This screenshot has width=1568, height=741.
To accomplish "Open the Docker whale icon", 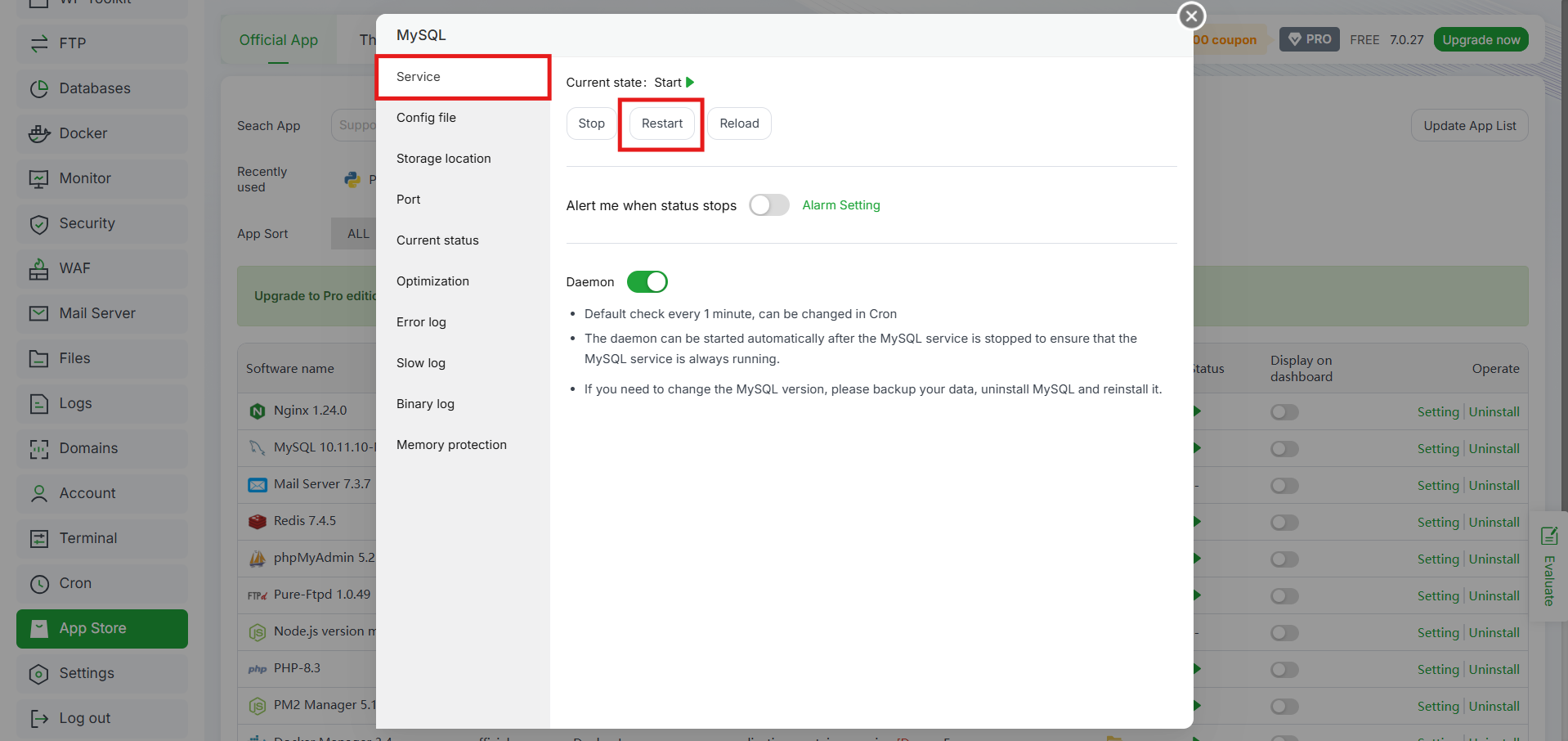I will pos(39,133).
